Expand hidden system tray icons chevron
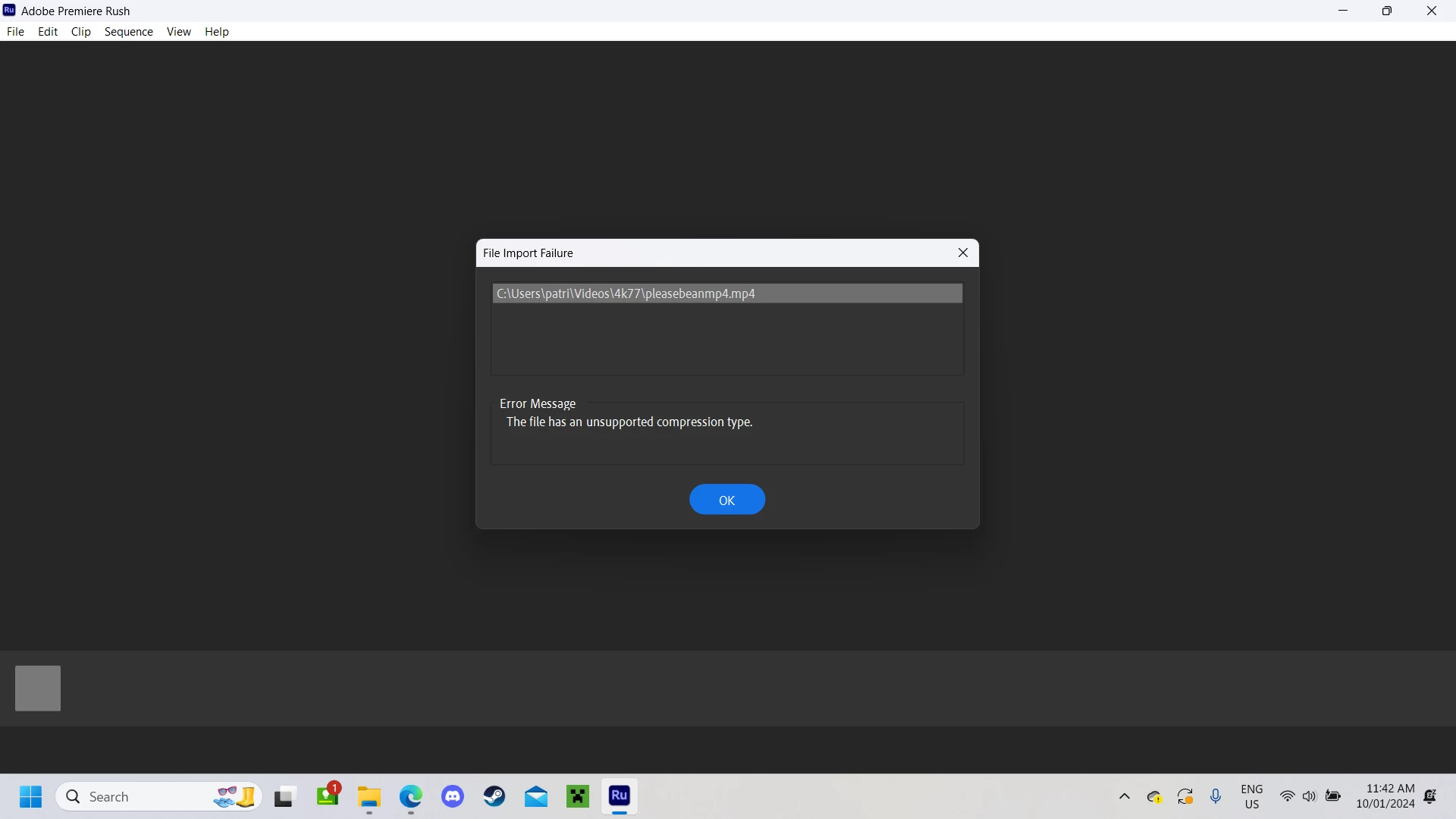Screen dimensions: 1456x819 [x=1124, y=796]
